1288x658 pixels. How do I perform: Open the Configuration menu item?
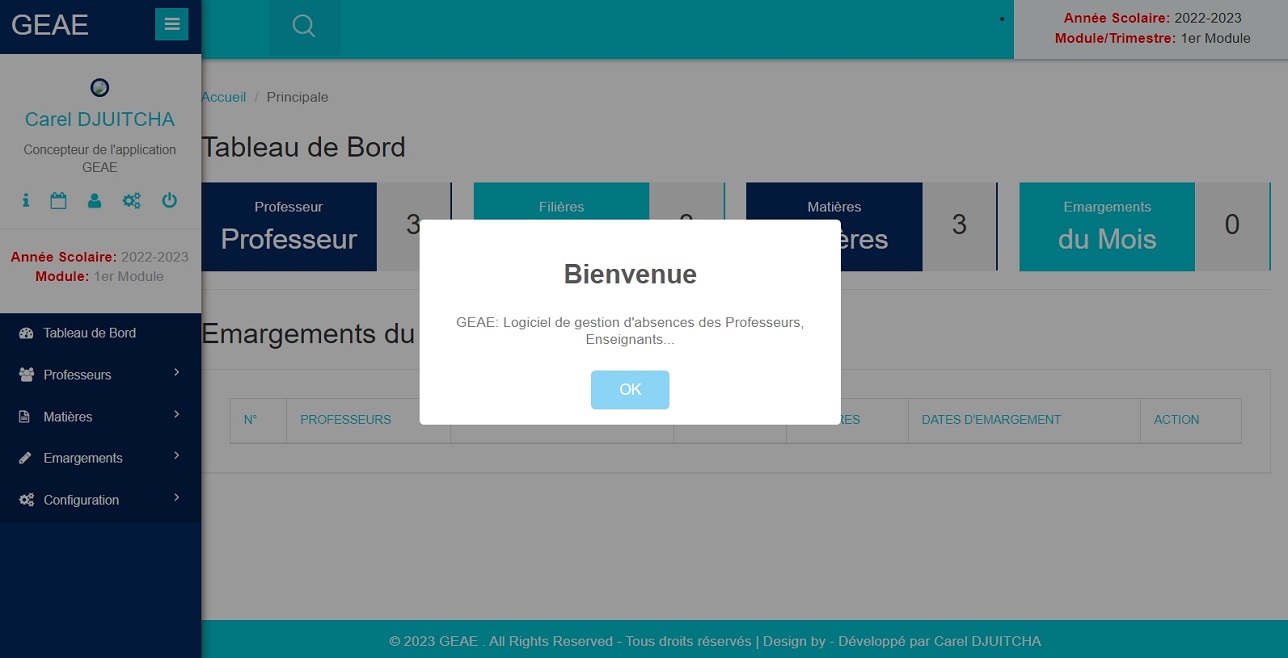(81, 500)
